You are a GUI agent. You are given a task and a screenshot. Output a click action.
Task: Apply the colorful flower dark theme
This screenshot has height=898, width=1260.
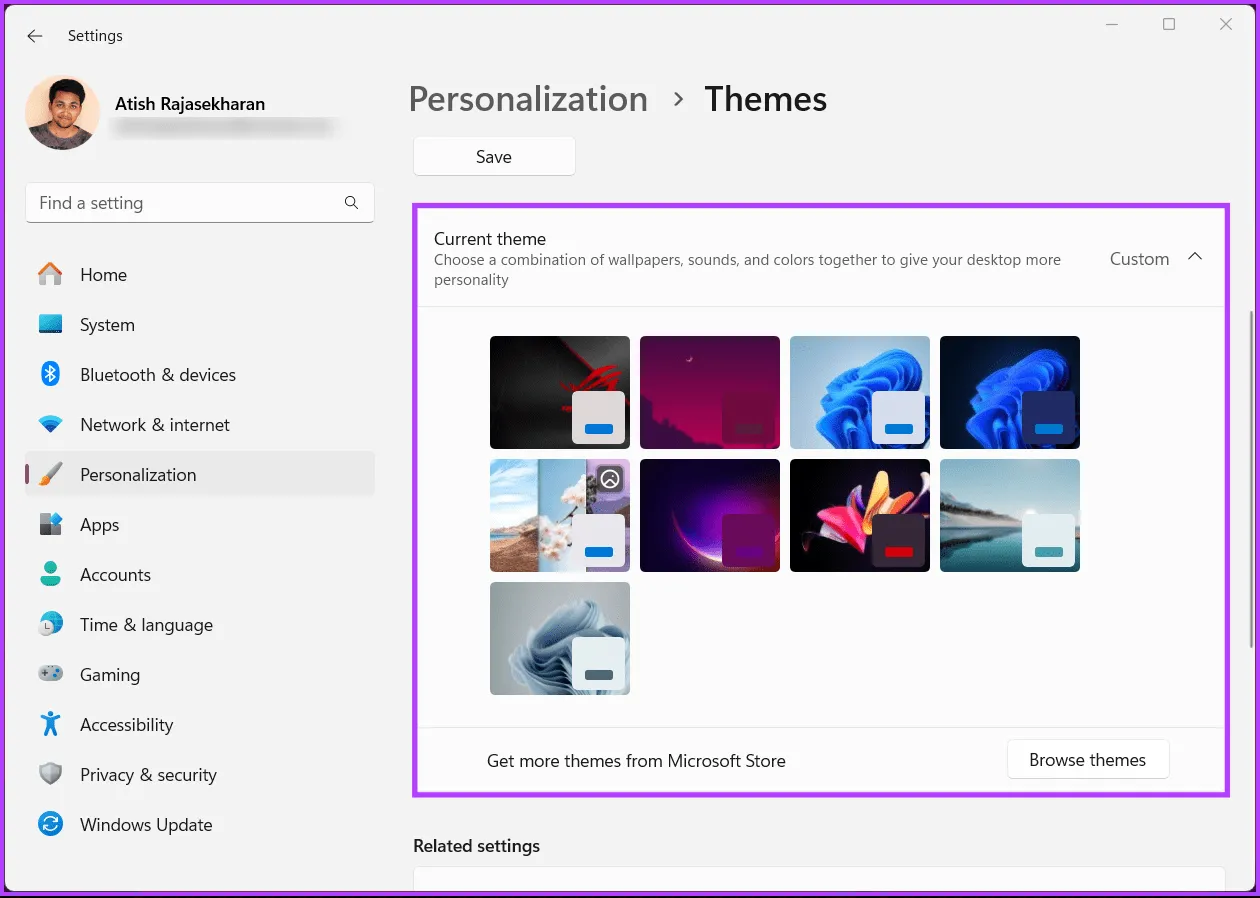(x=859, y=515)
